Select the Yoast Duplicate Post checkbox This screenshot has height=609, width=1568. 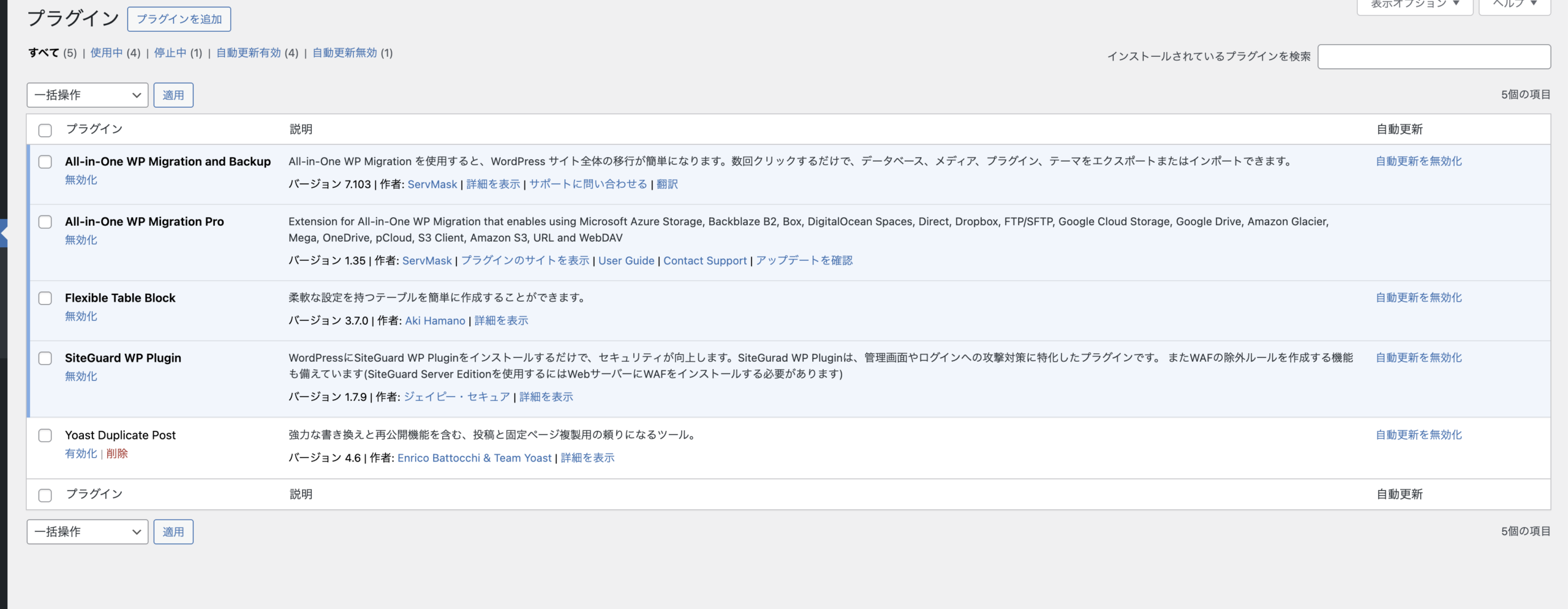45,436
